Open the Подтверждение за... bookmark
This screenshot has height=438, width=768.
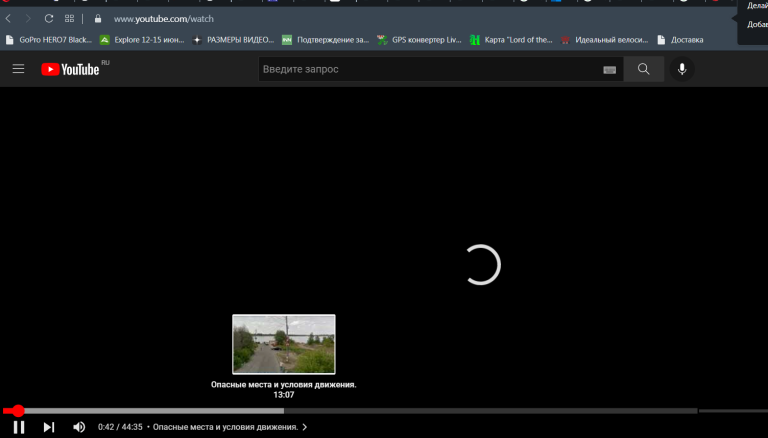click(326, 40)
